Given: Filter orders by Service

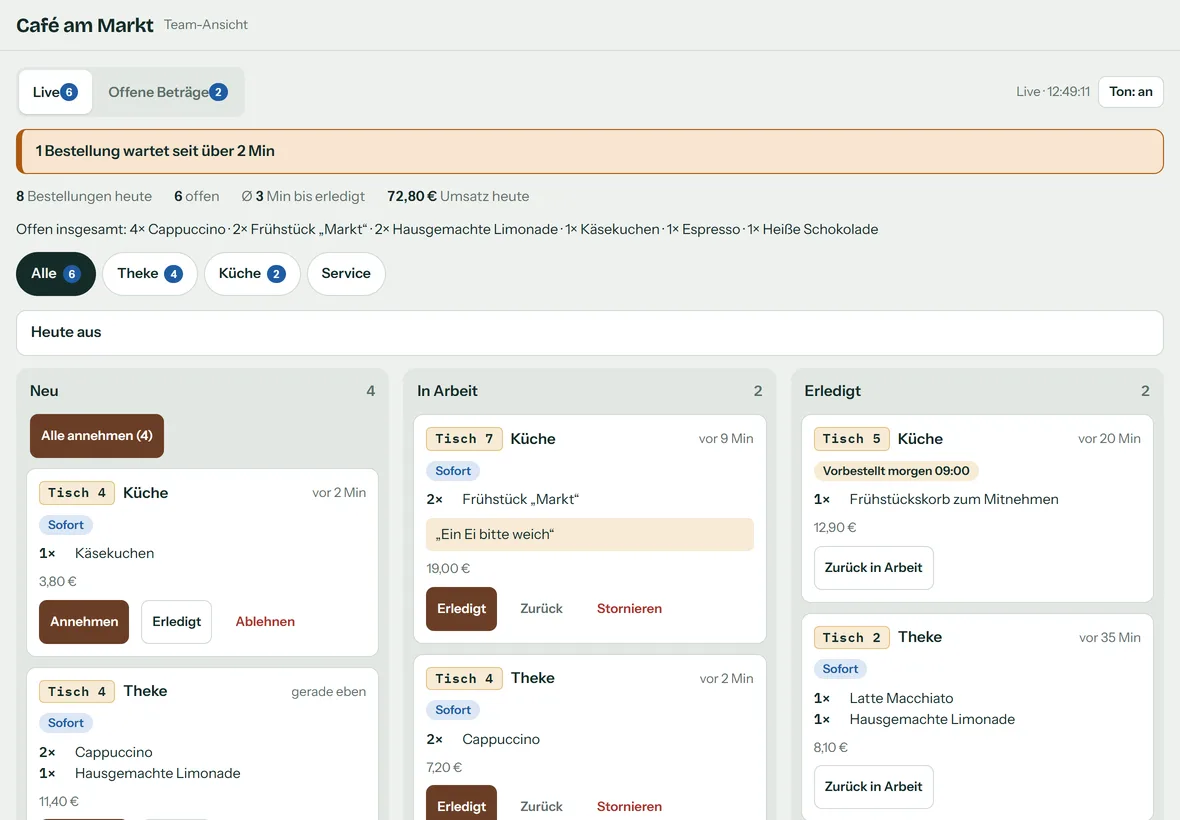Looking at the screenshot, I should tap(346, 274).
